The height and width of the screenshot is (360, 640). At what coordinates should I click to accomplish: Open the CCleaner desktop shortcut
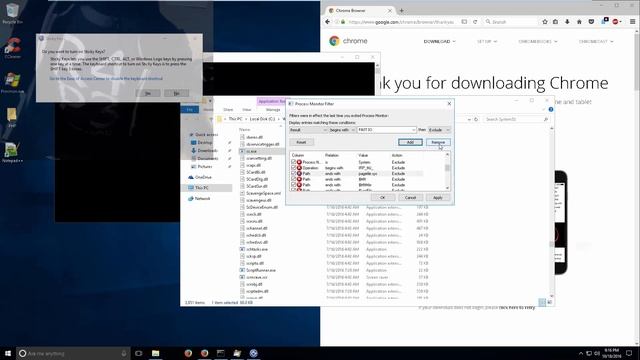click(x=12, y=48)
